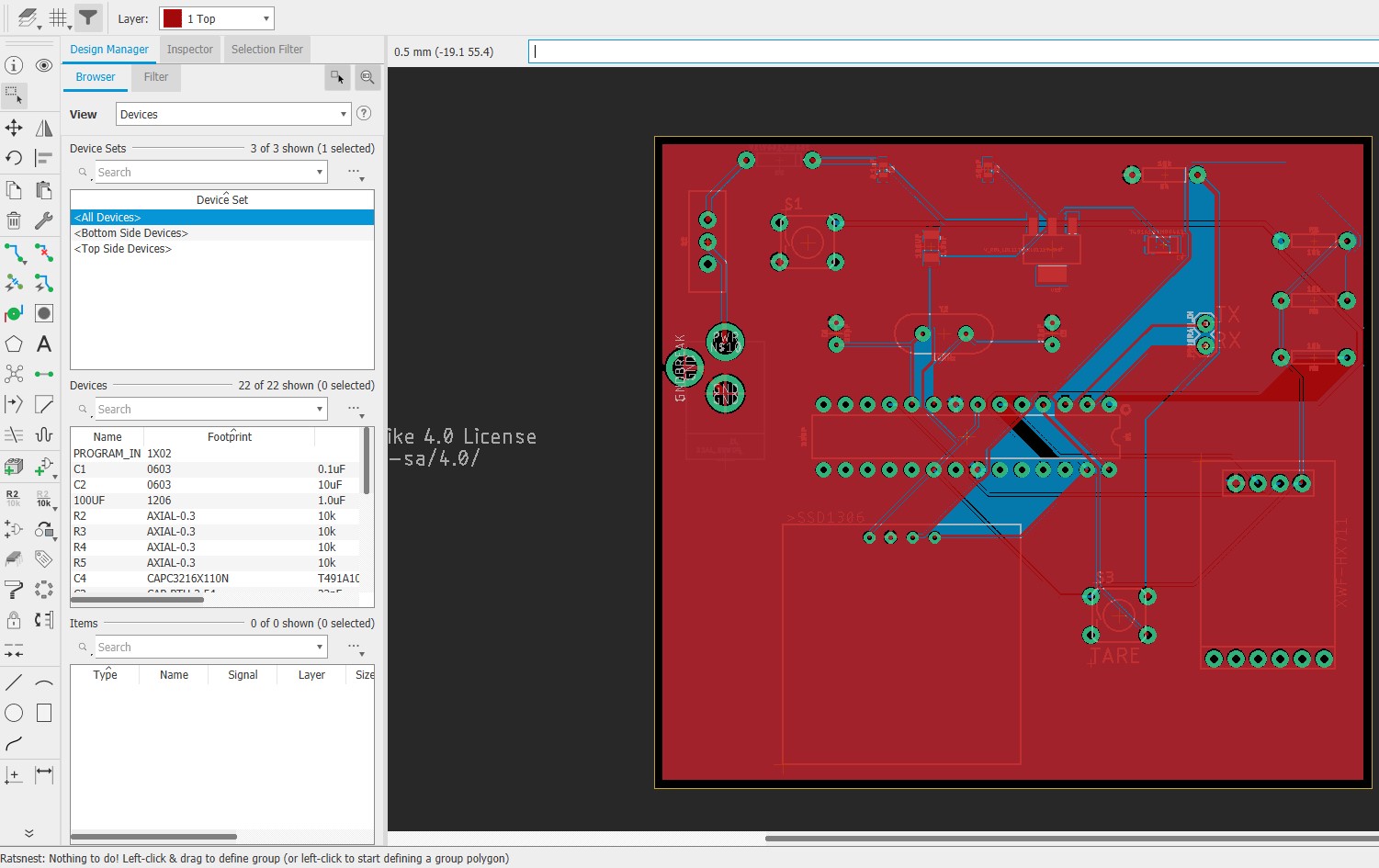Expand the toolbar's hidden tools chevron
Image resolution: width=1379 pixels, height=868 pixels.
pos(28,833)
